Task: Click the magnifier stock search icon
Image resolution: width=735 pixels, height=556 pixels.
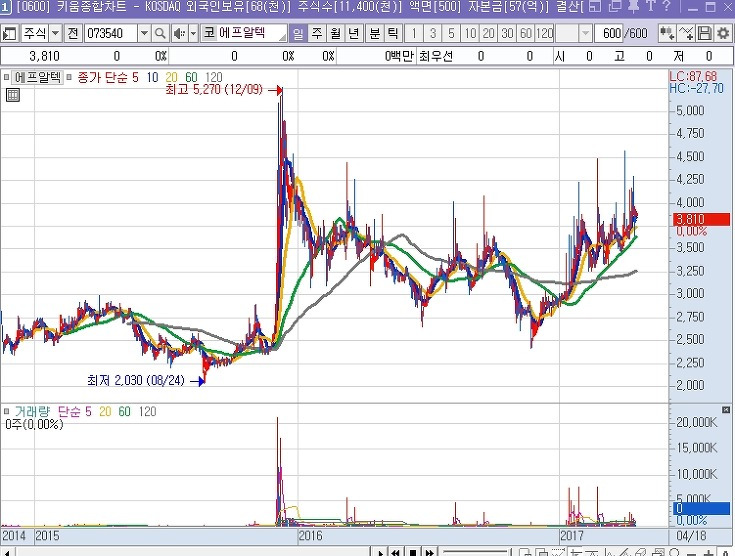Action: [160, 33]
